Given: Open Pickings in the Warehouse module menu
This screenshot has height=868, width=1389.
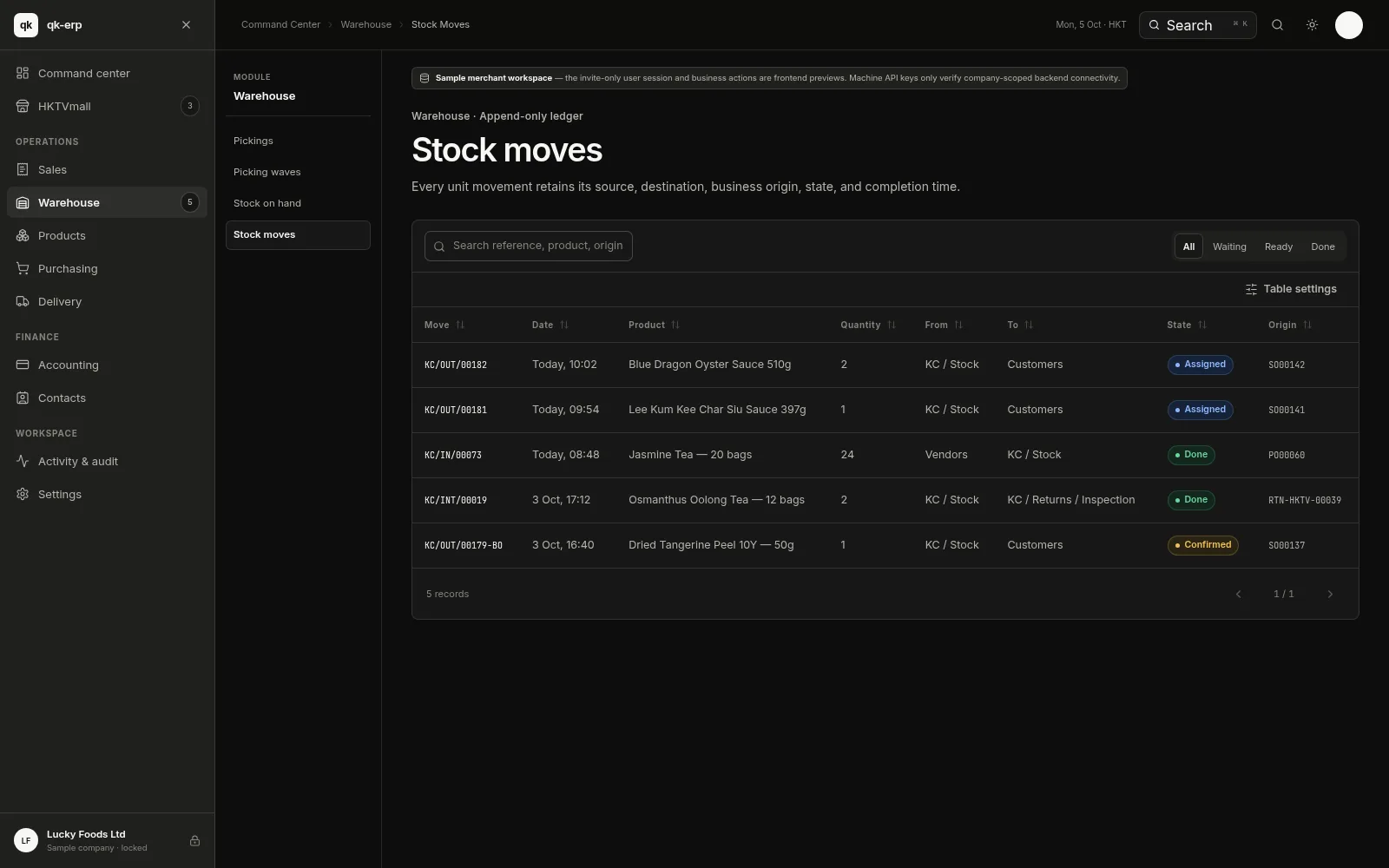Looking at the screenshot, I should (x=298, y=141).
